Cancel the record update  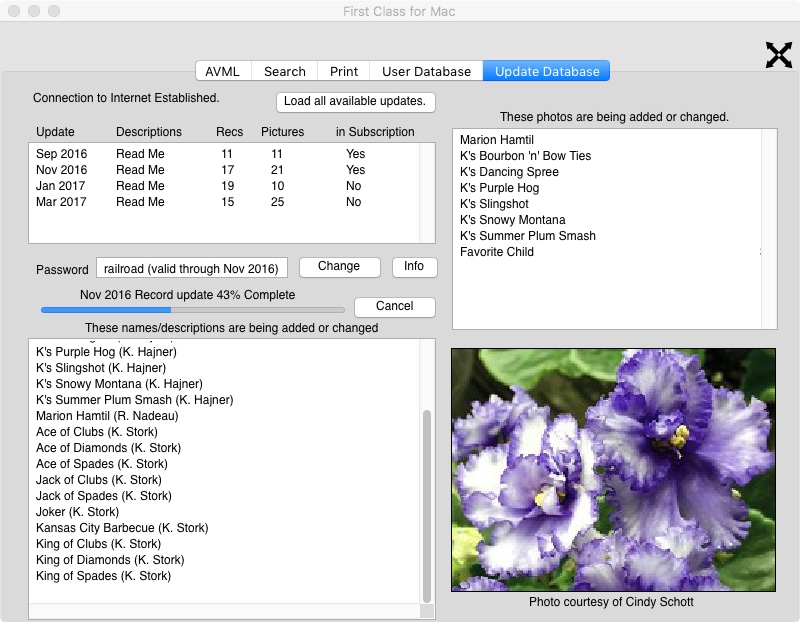pyautogui.click(x=395, y=307)
